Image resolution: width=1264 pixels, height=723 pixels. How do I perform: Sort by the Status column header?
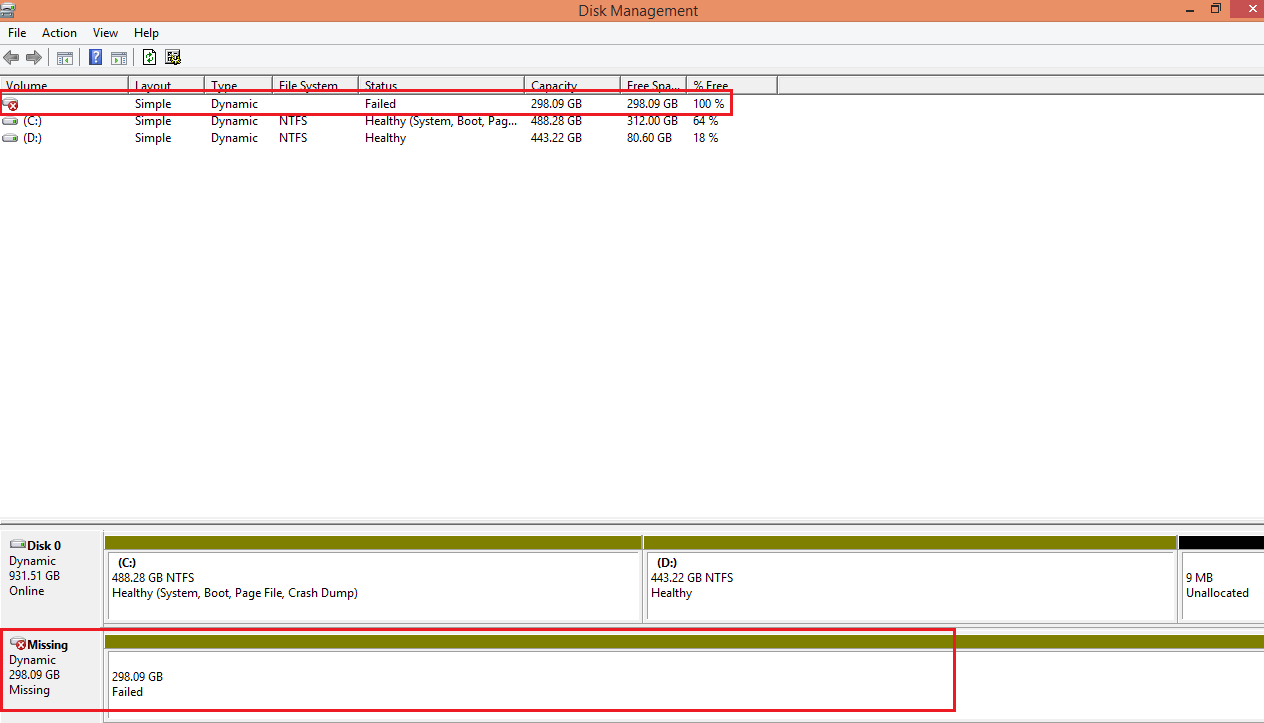point(442,85)
